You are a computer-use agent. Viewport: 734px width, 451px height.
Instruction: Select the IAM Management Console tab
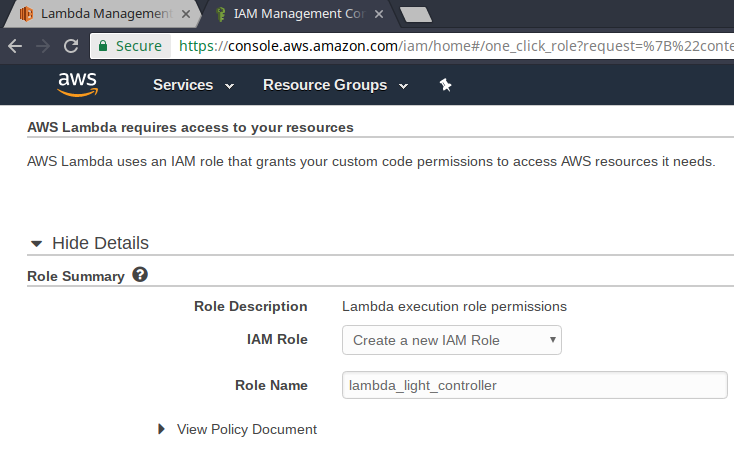click(x=299, y=14)
